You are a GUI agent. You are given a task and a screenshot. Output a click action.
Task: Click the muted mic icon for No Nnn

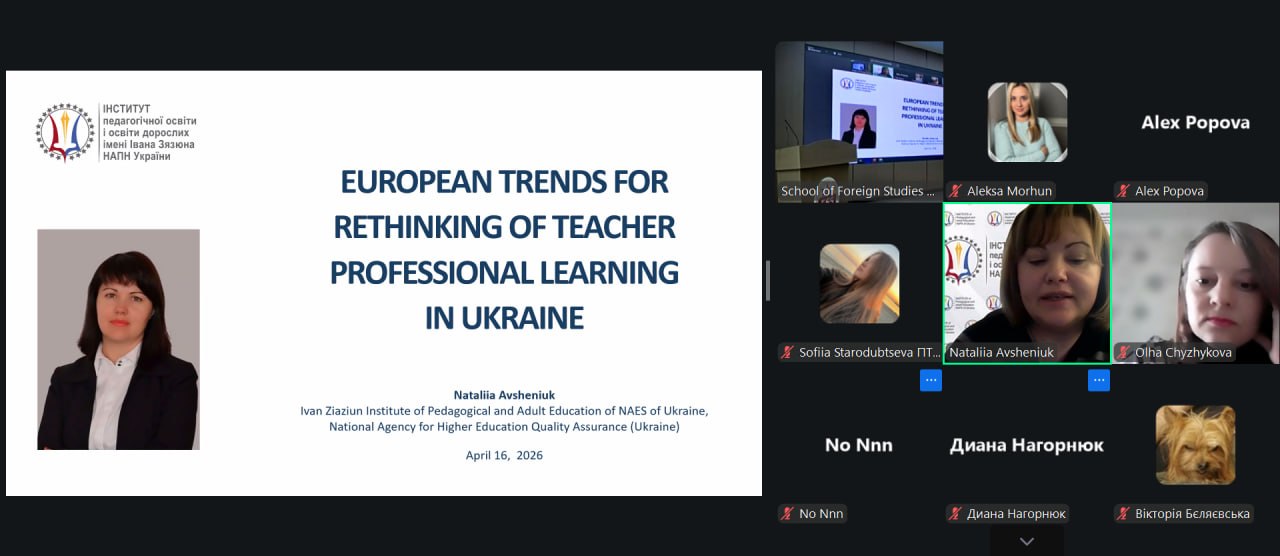tap(789, 514)
